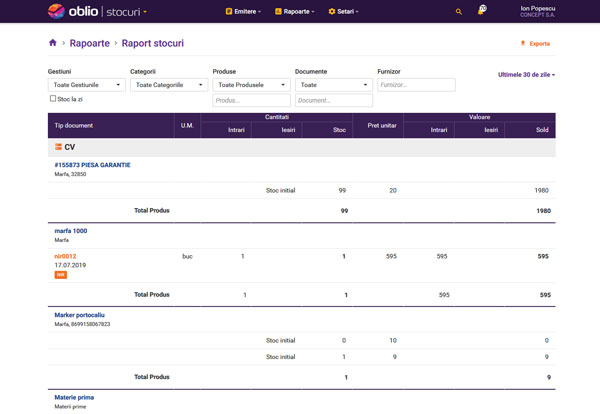
Task: Click the CV warehouse group icon
Action: (x=58, y=147)
